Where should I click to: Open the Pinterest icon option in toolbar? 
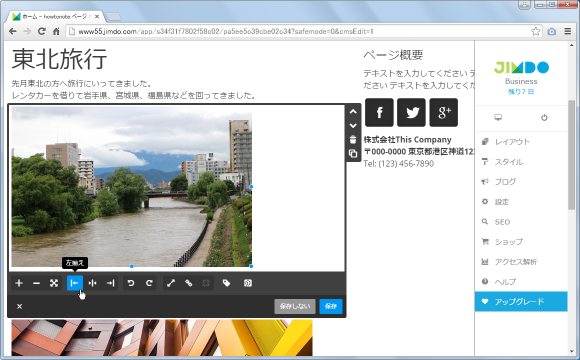(x=248, y=283)
